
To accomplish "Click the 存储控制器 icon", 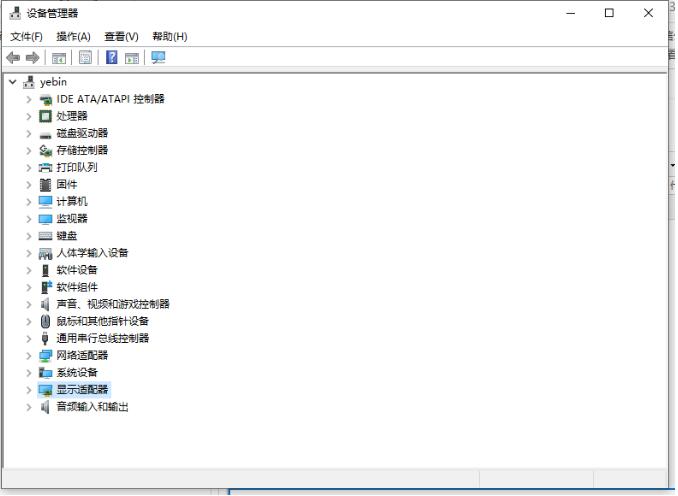I will pos(45,150).
